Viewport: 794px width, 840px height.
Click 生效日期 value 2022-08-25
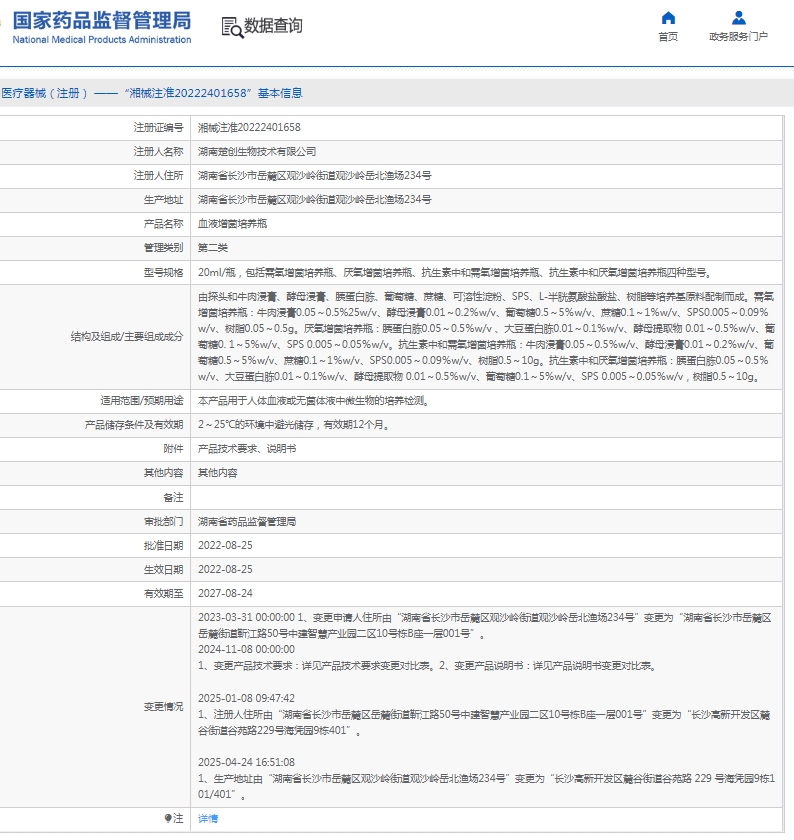(x=225, y=569)
